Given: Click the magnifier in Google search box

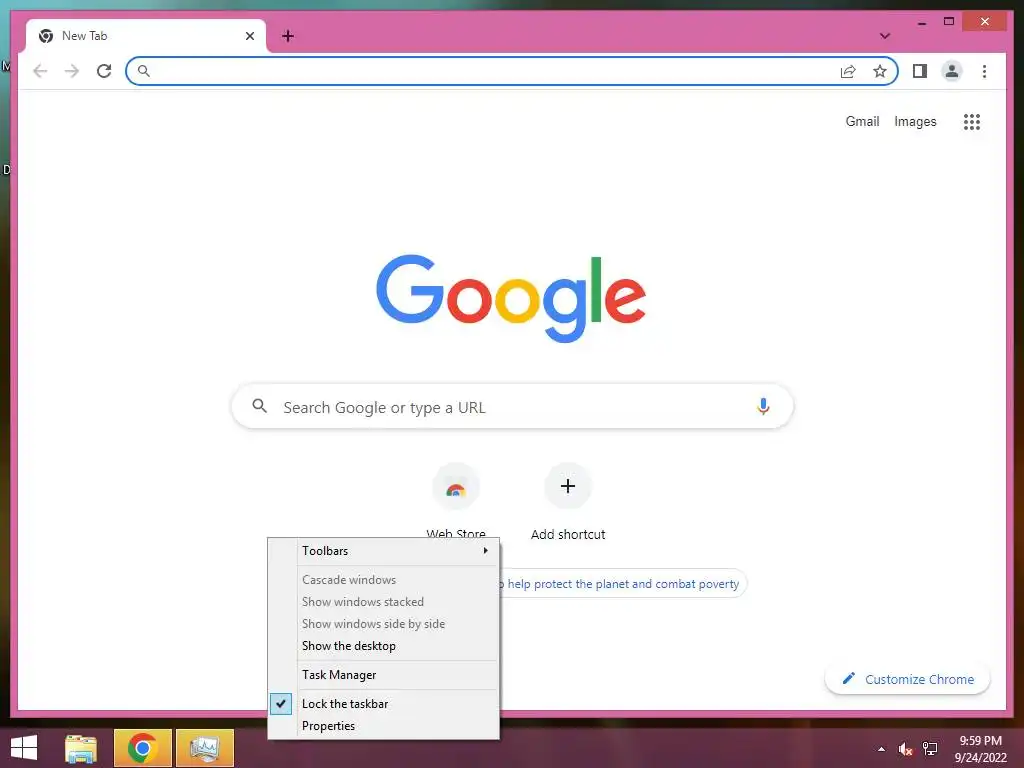Looking at the screenshot, I should click(x=259, y=406).
